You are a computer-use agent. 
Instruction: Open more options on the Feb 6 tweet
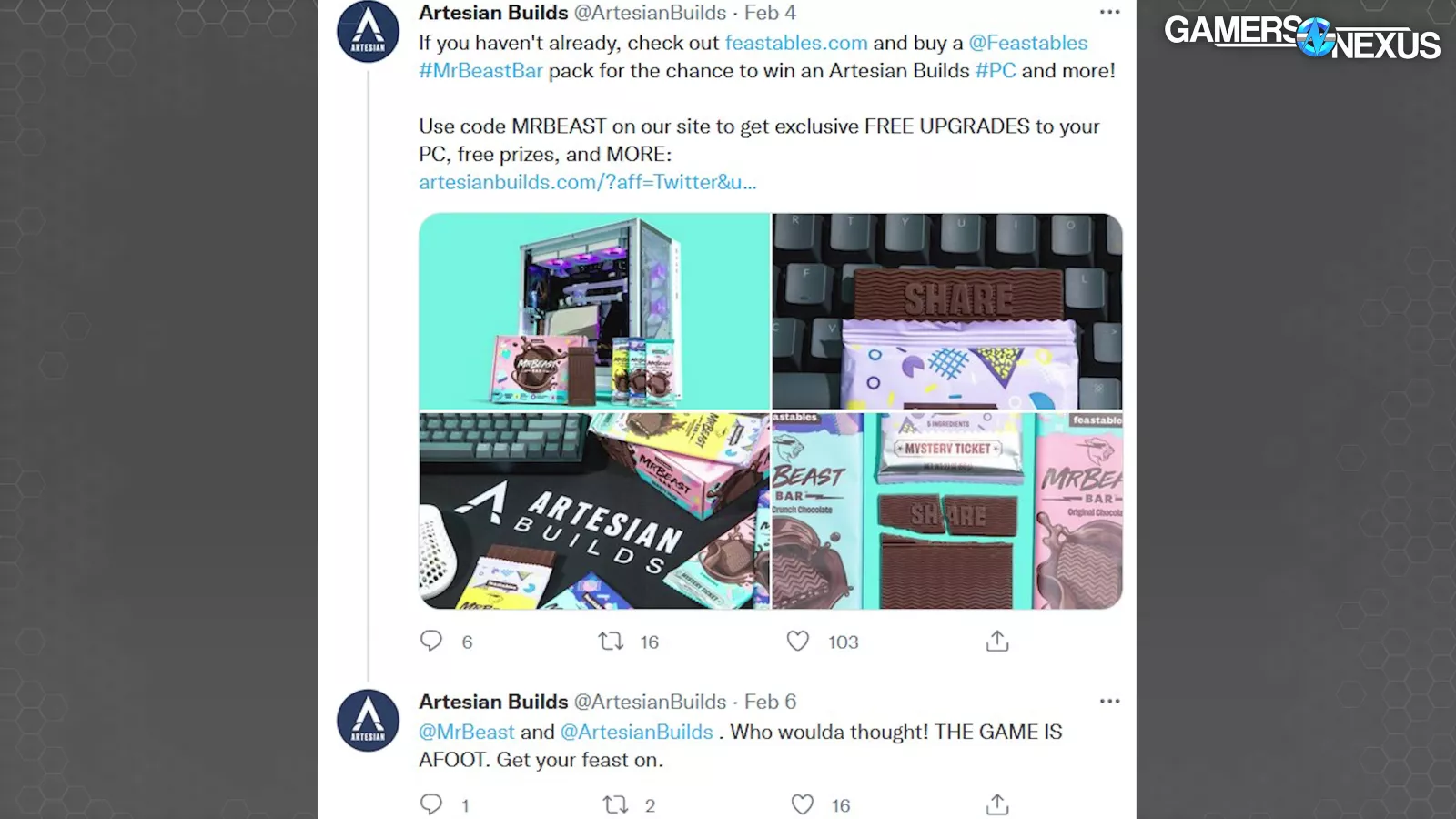[1109, 701]
